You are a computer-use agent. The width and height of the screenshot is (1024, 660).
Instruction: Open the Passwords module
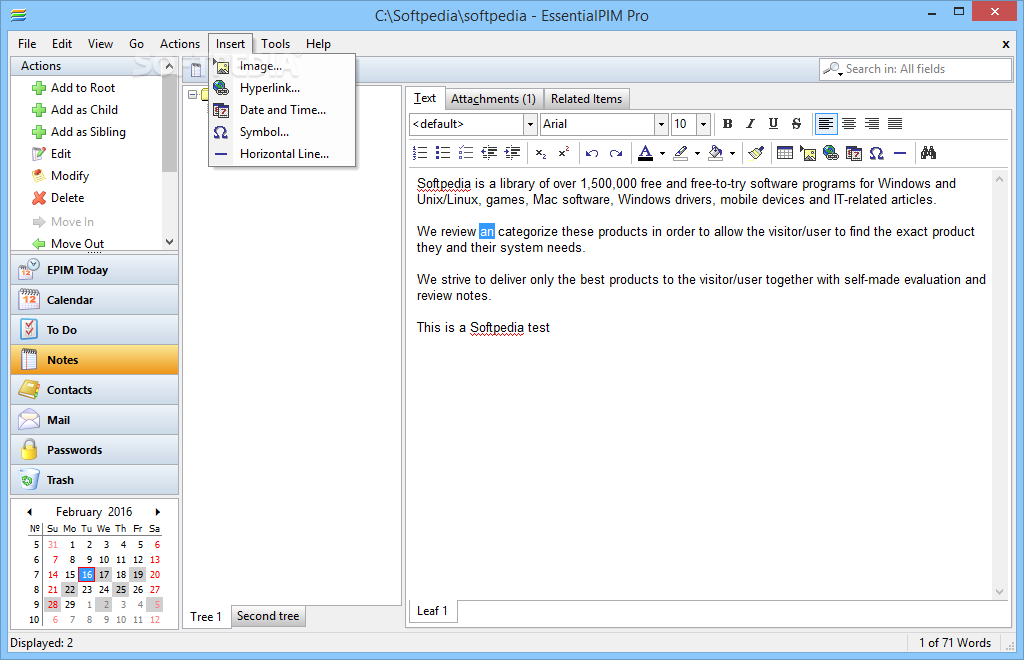[x=94, y=450]
